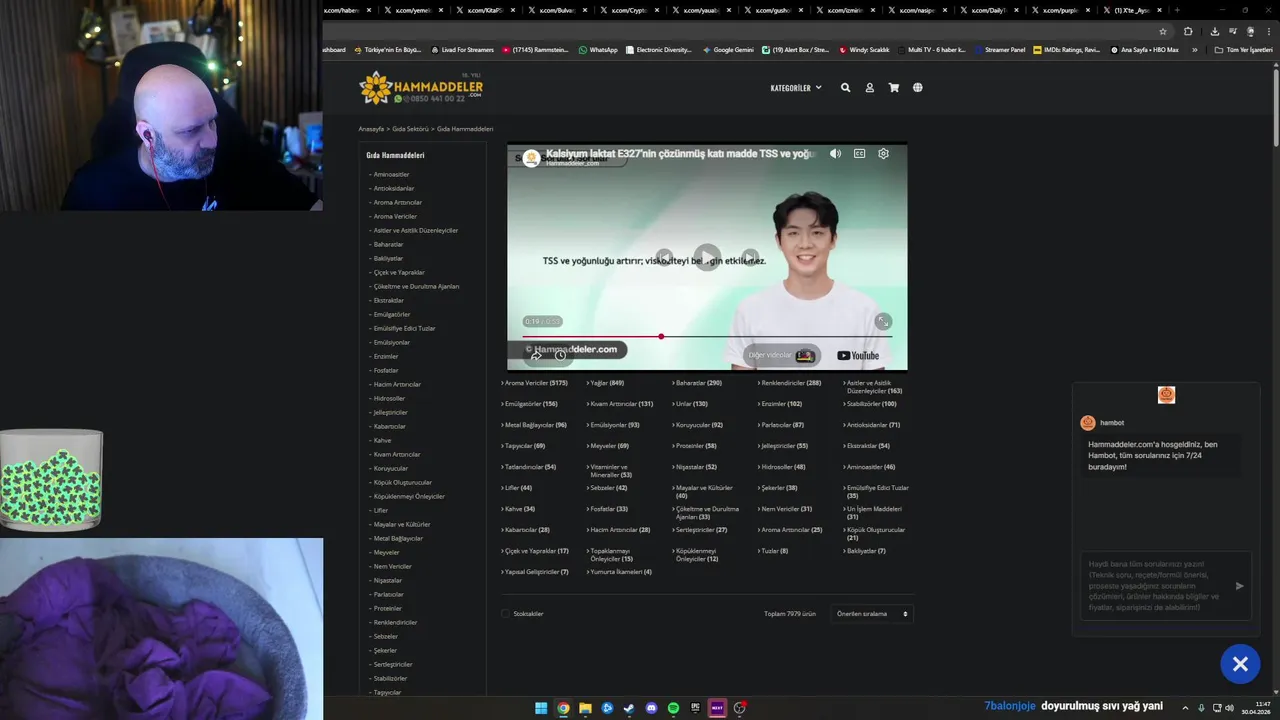This screenshot has height=720, width=1280.
Task: Go to Gıda Sektörü breadcrumb link
Action: tap(410, 129)
